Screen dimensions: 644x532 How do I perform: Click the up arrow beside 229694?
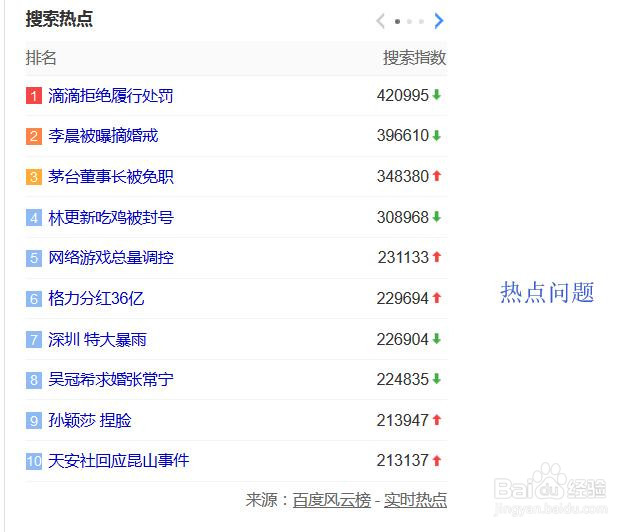point(437,298)
